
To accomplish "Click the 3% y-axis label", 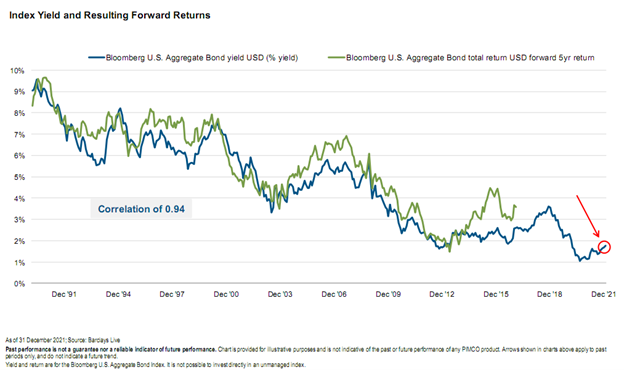I will click(19, 220).
